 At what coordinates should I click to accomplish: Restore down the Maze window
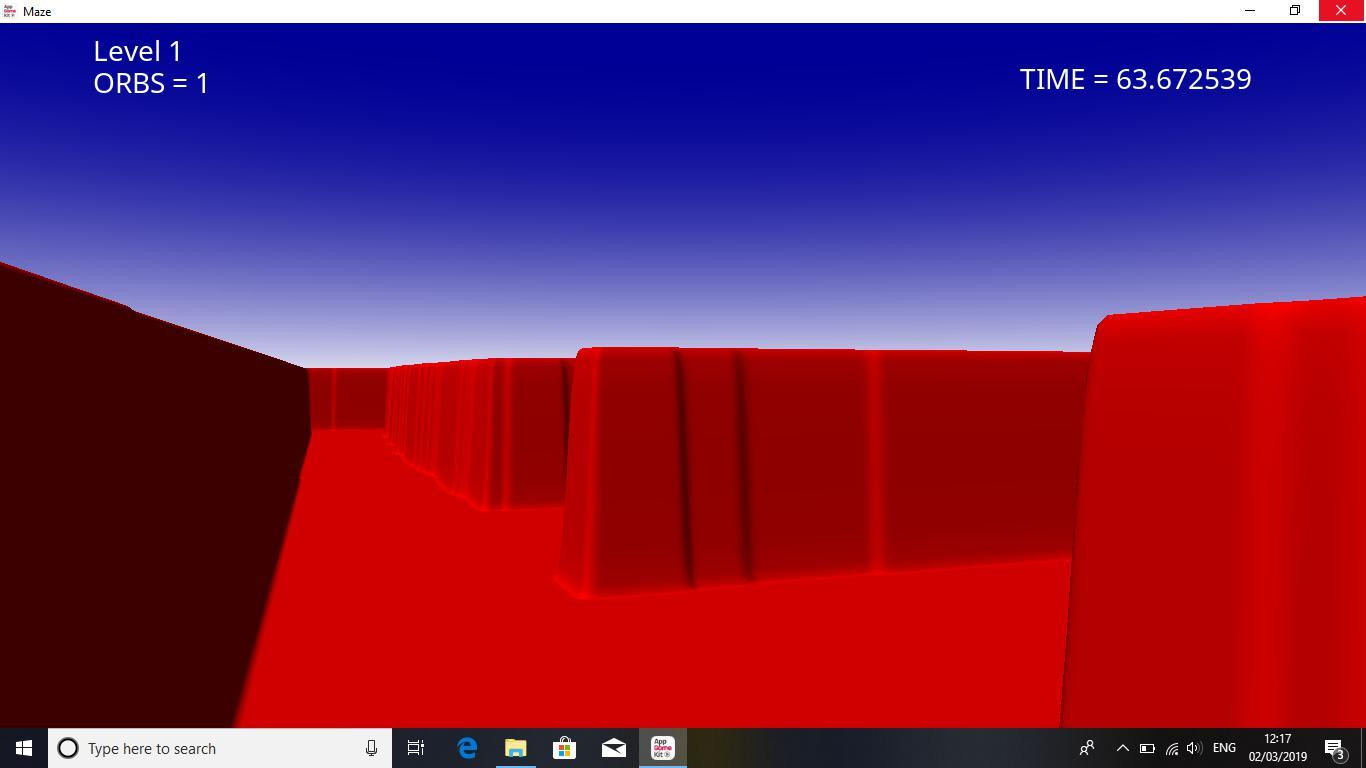point(1295,11)
